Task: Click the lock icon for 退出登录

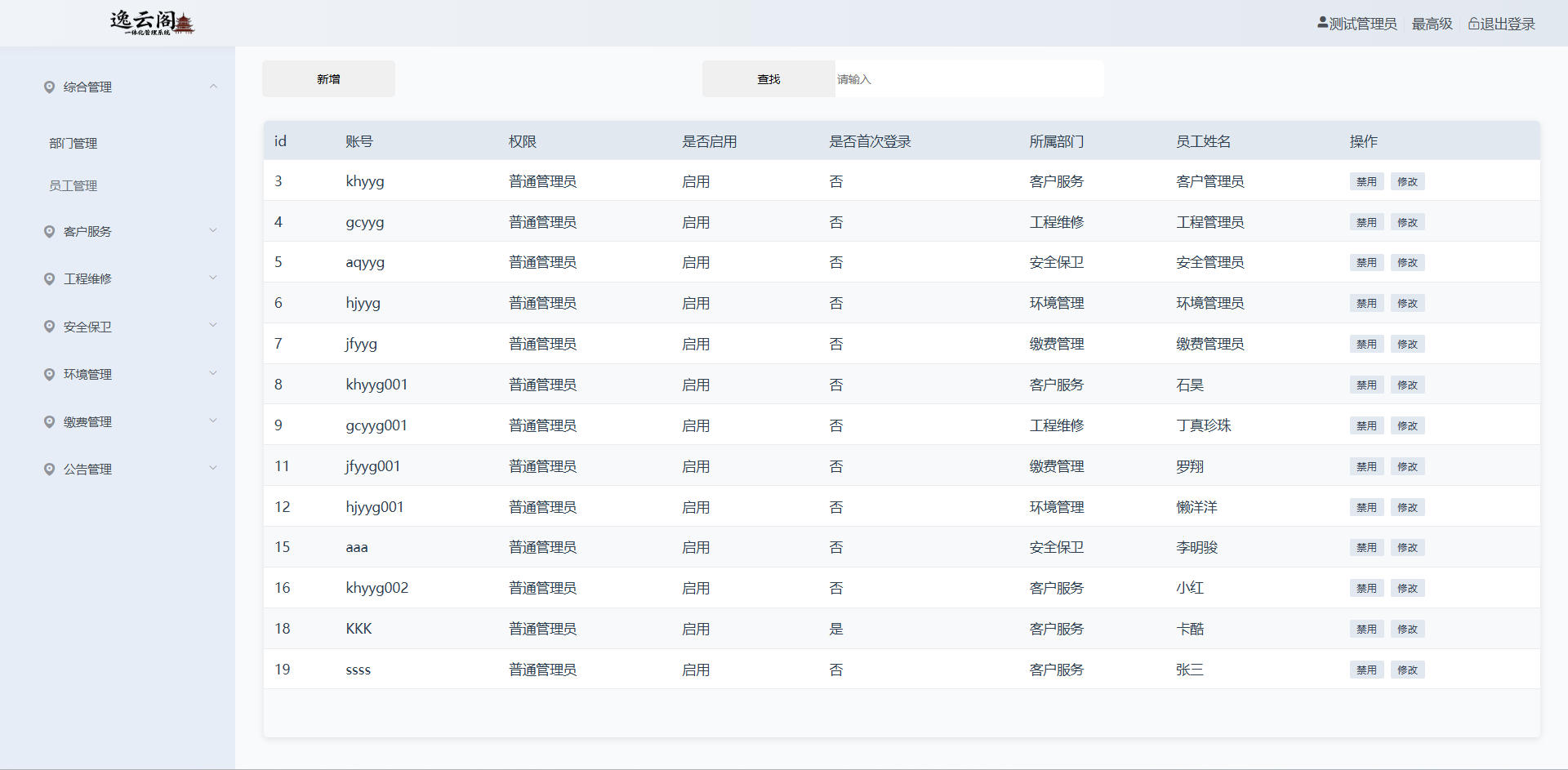Action: coord(1473,24)
